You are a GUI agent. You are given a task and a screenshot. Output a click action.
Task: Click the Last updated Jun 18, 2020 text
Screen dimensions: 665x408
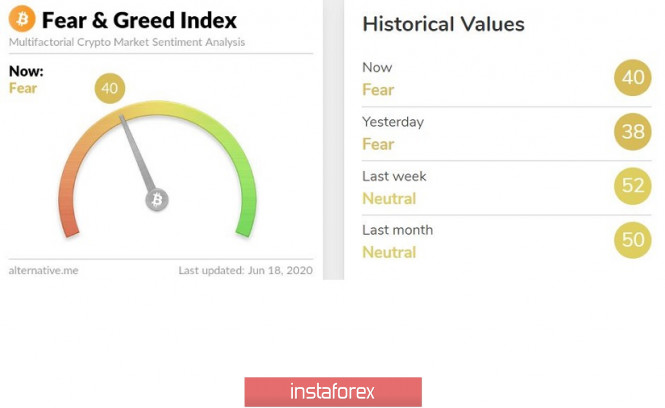pos(244,270)
